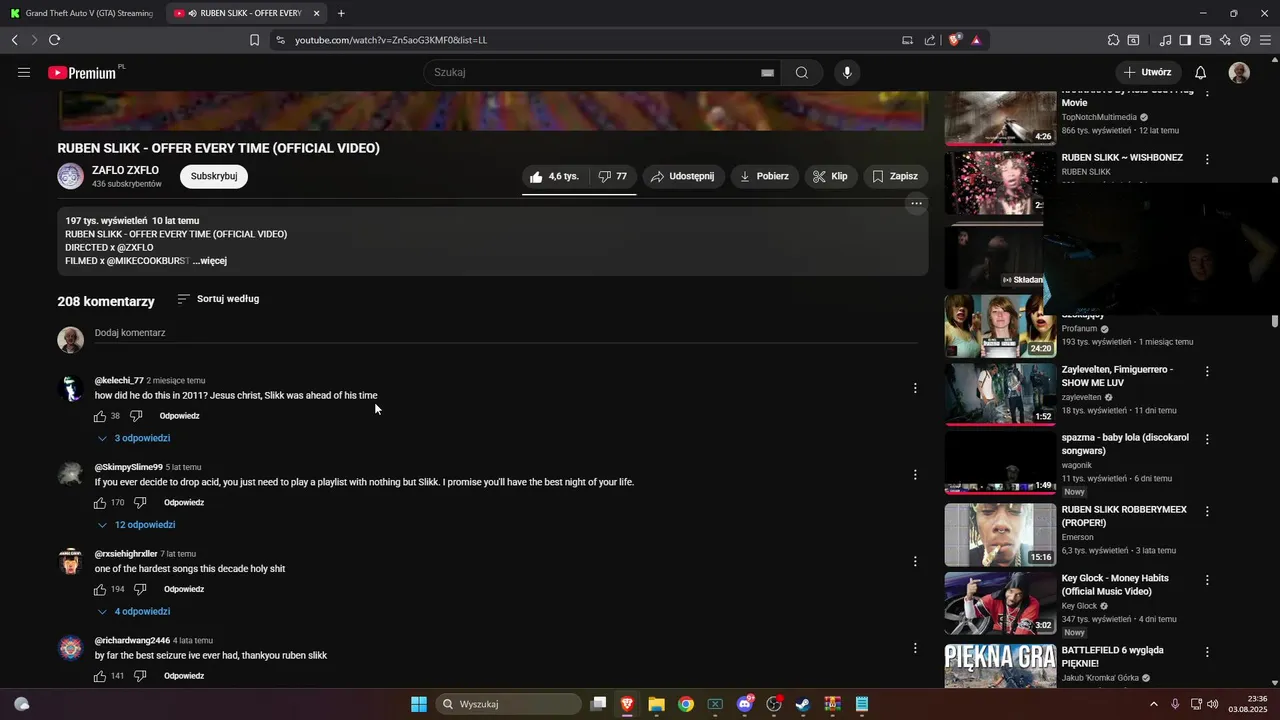Open options menu for kelechi_77 comment
Viewport: 1280px width, 720px height.
click(x=915, y=388)
